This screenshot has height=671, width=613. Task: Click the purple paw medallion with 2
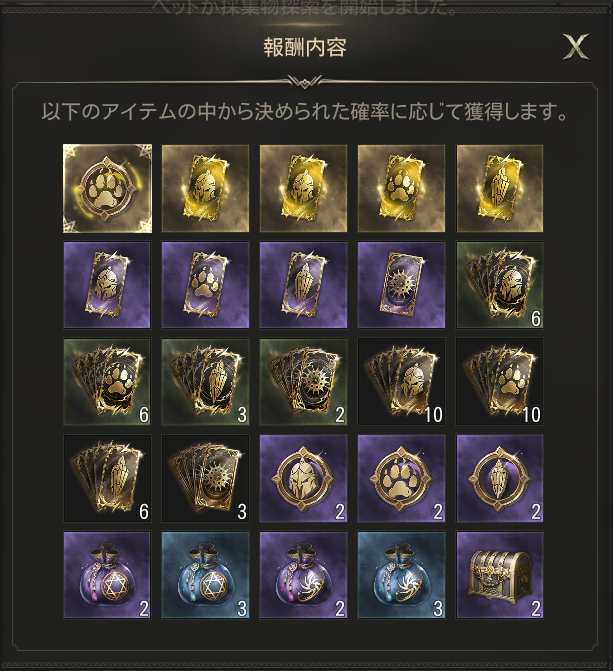402,478
